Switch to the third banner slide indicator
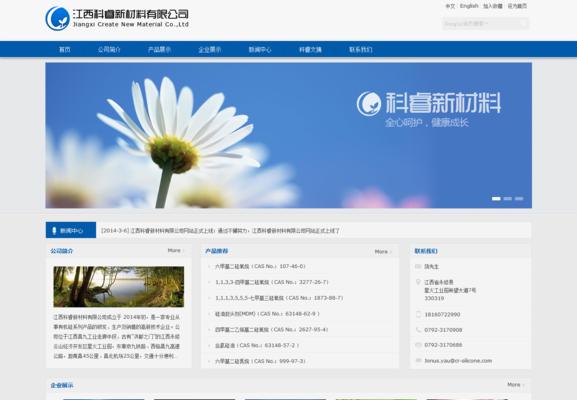Viewport: 577px width, 400px height. pyautogui.click(x=519, y=198)
